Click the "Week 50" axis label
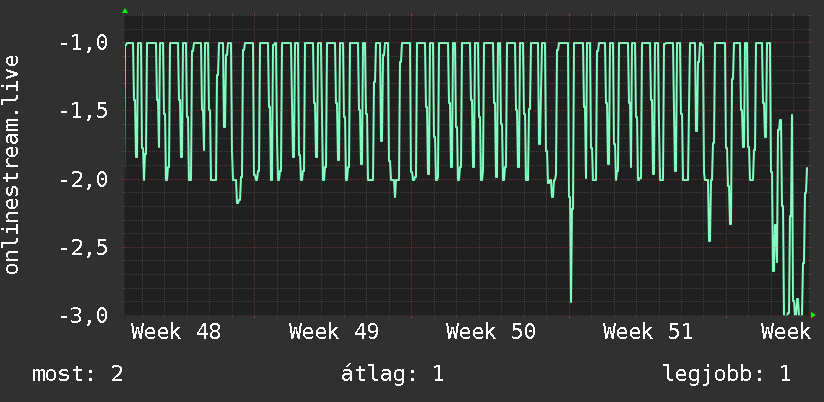This screenshot has height=402, width=824. click(491, 332)
